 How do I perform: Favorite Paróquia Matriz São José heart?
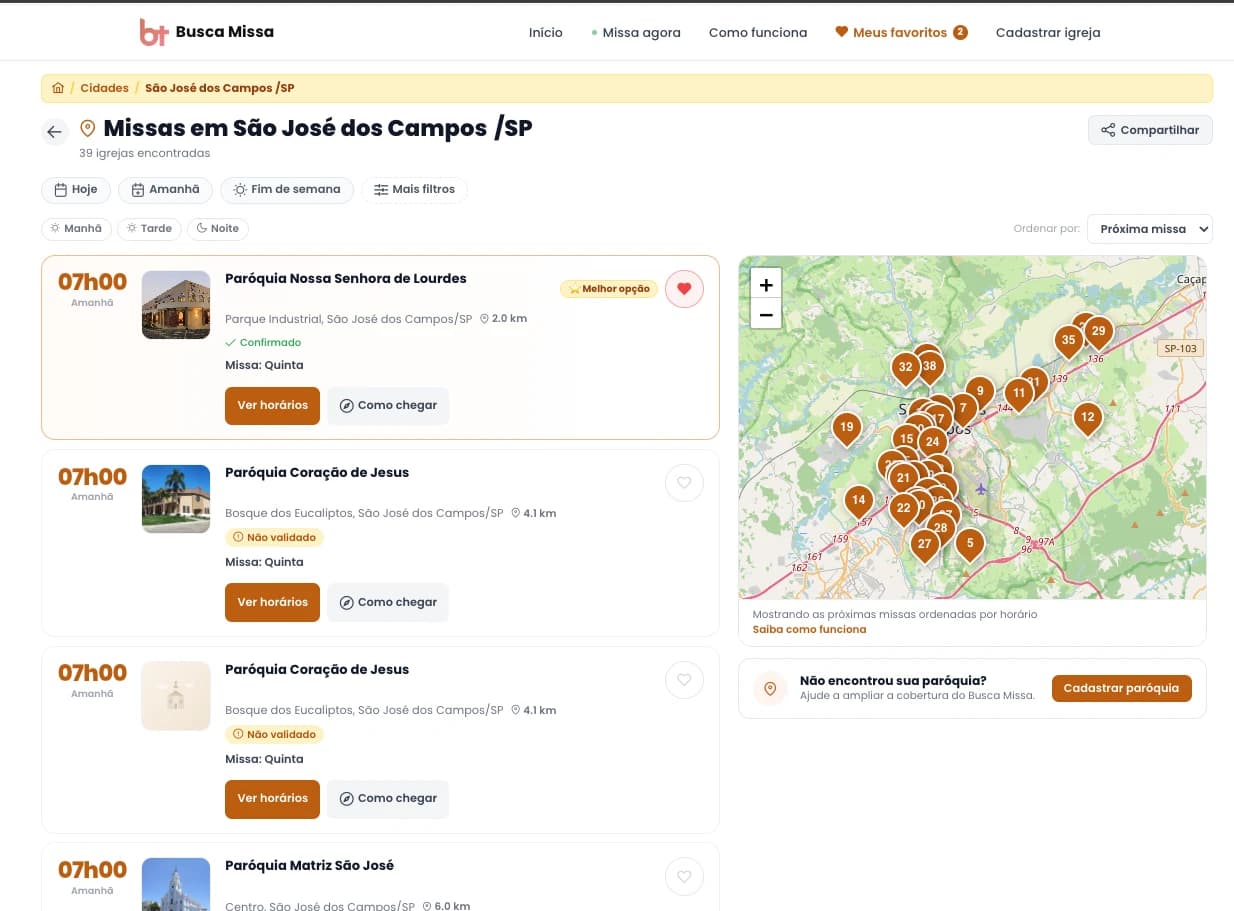pos(684,877)
